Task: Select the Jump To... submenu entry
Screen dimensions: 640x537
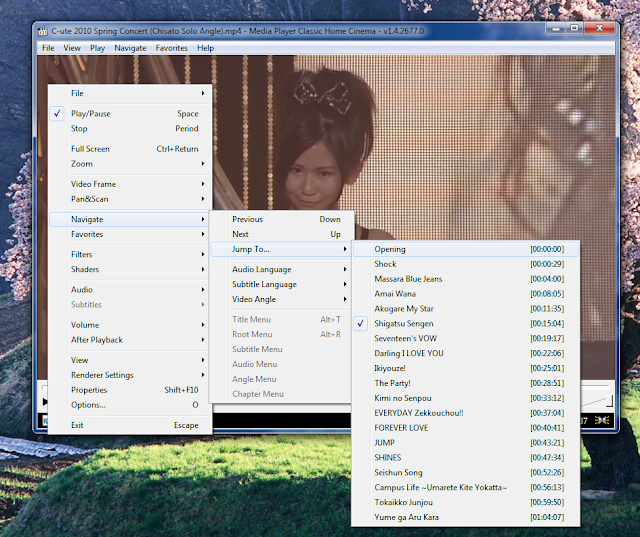Action: pyautogui.click(x=280, y=249)
